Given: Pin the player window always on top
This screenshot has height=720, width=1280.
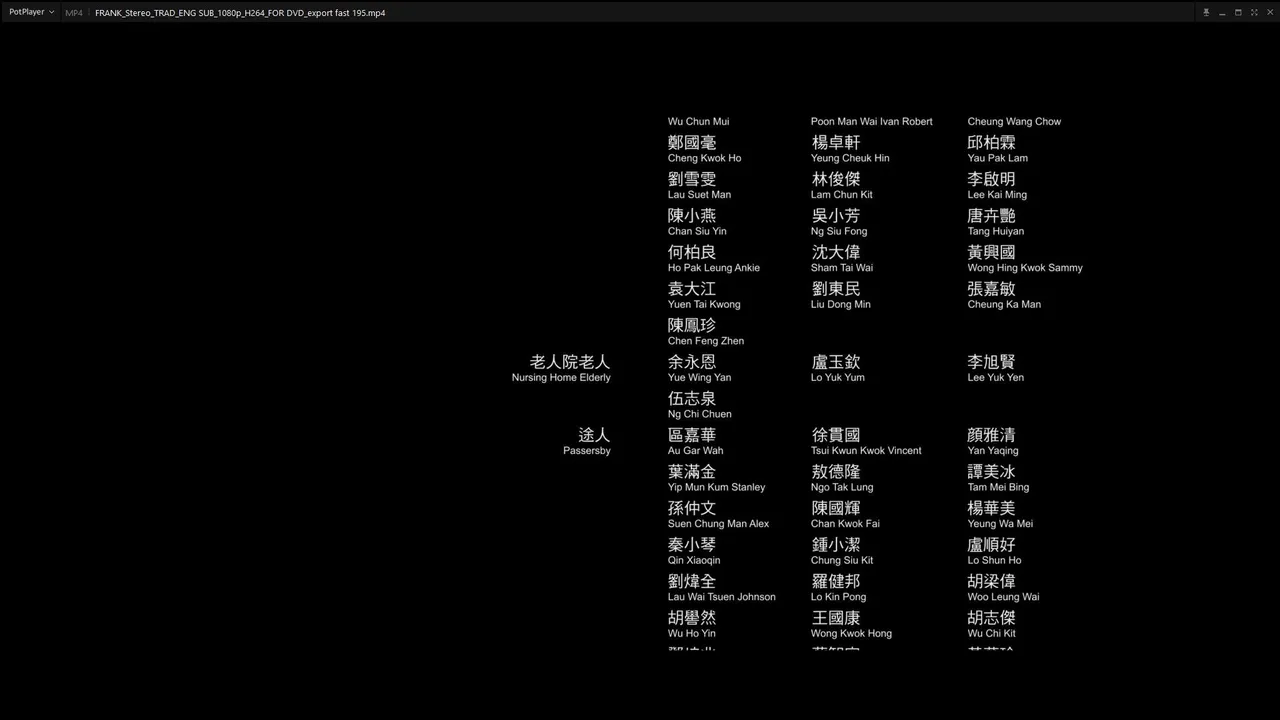Looking at the screenshot, I should click(x=1206, y=12).
